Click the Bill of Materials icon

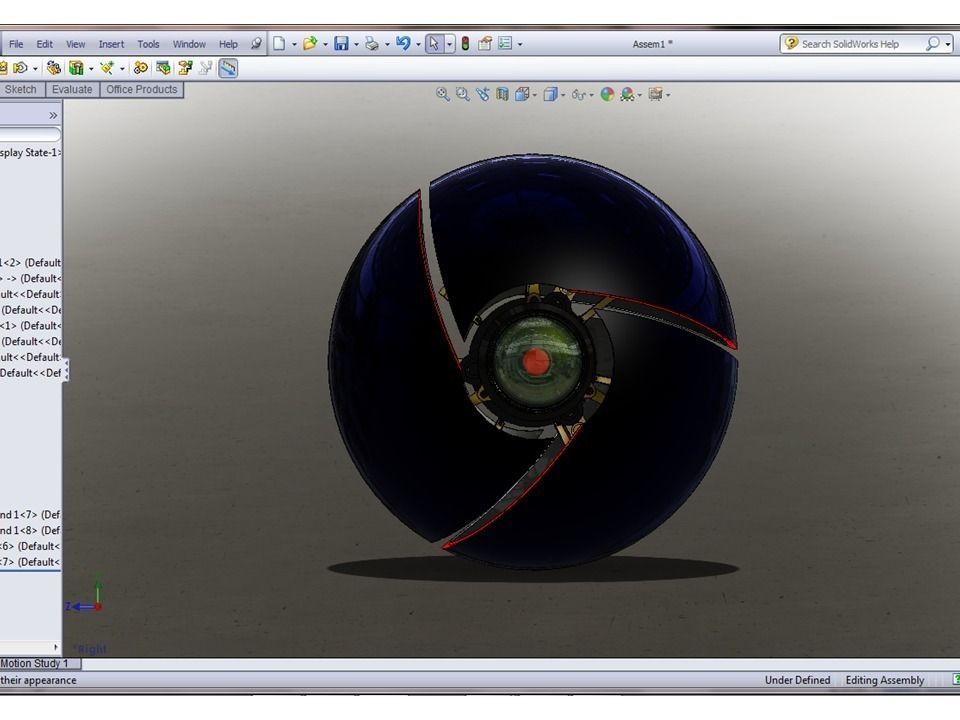click(163, 68)
